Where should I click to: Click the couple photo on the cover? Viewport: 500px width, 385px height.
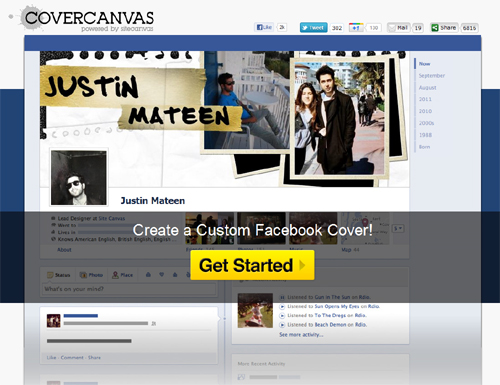(339, 119)
